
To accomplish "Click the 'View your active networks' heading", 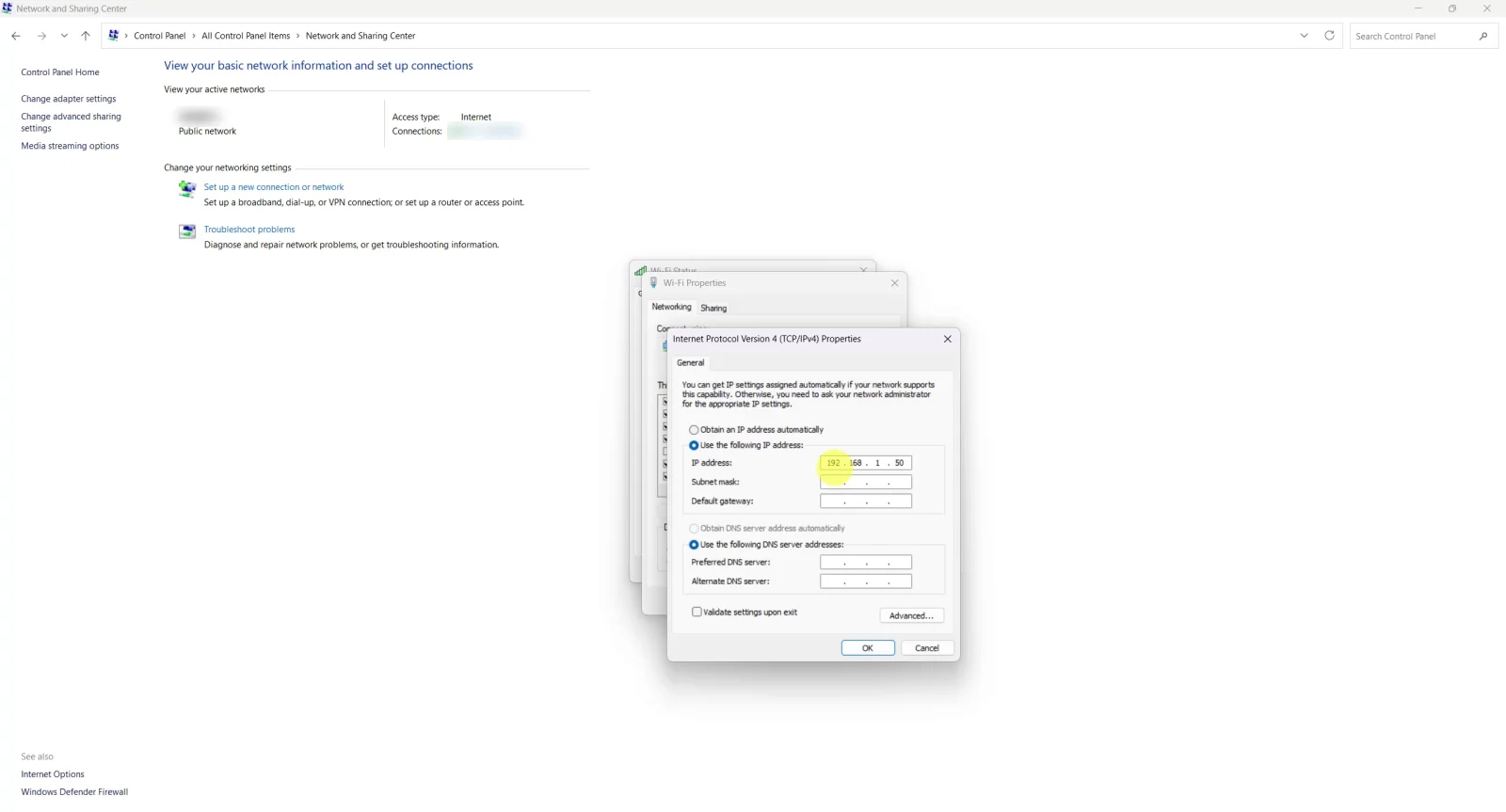I will tap(215, 89).
